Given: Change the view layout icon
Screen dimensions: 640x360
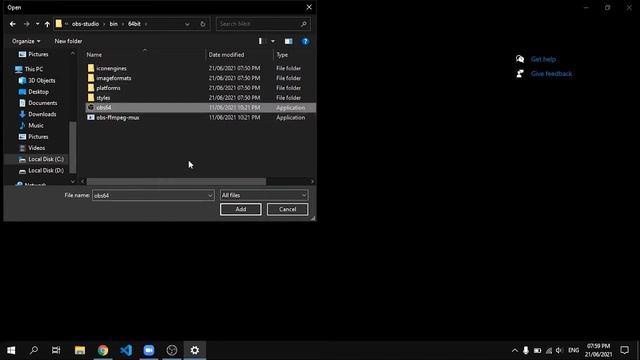Looking at the screenshot, I should pos(261,41).
